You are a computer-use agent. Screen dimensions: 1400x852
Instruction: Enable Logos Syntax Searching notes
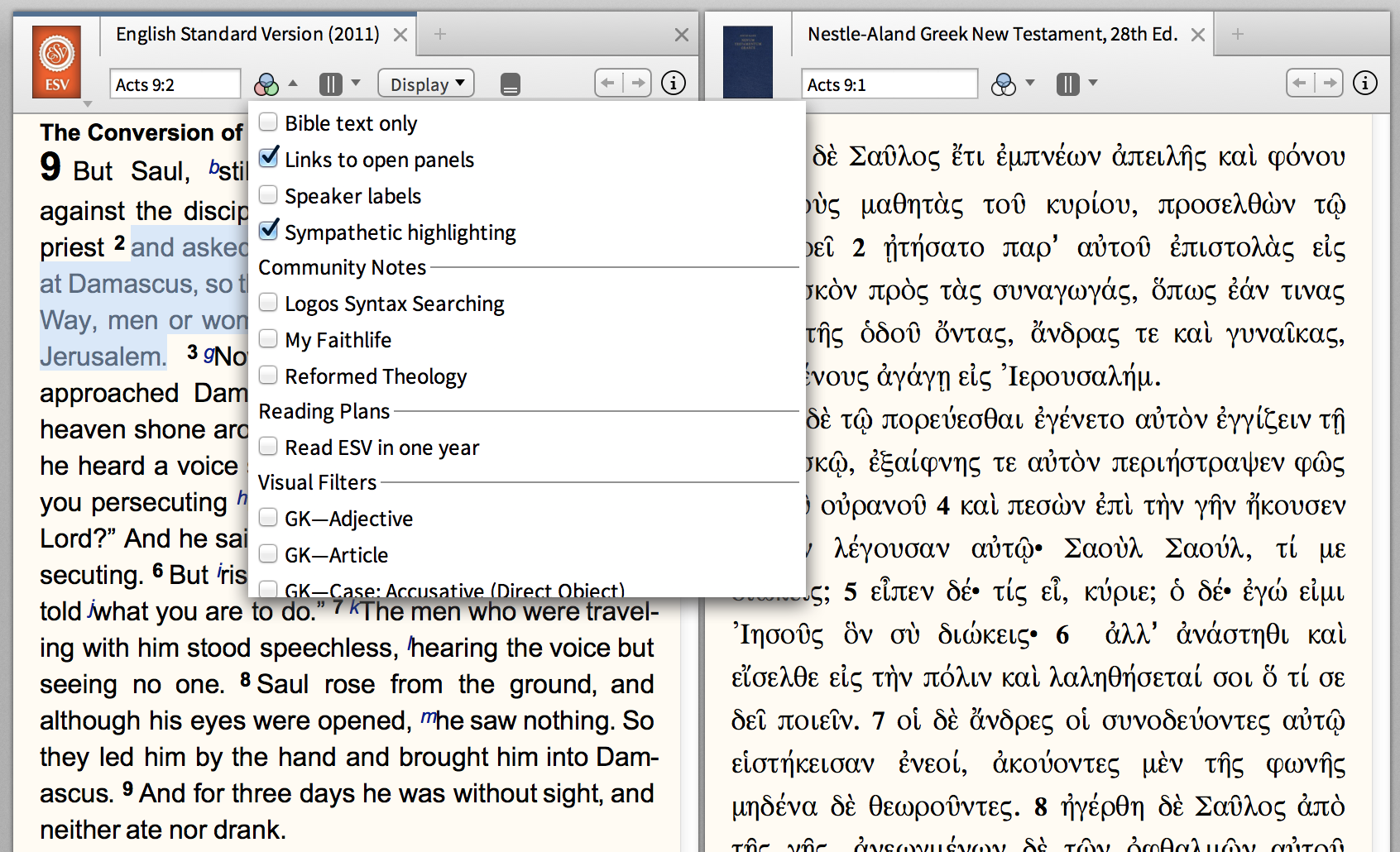268,303
